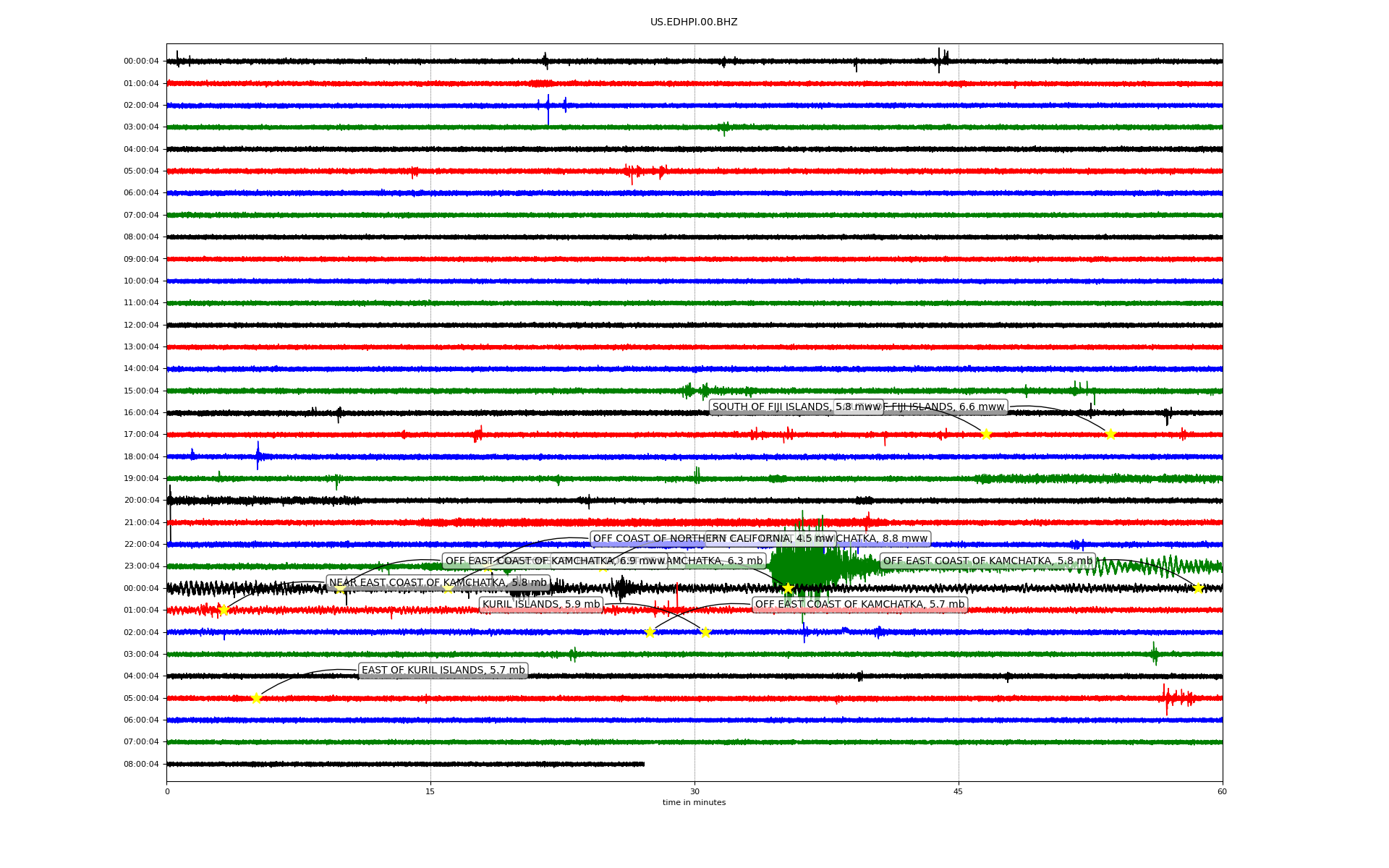The width and height of the screenshot is (1389, 868).
Task: Select the 21:00:04 trace time label
Action: 141,522
